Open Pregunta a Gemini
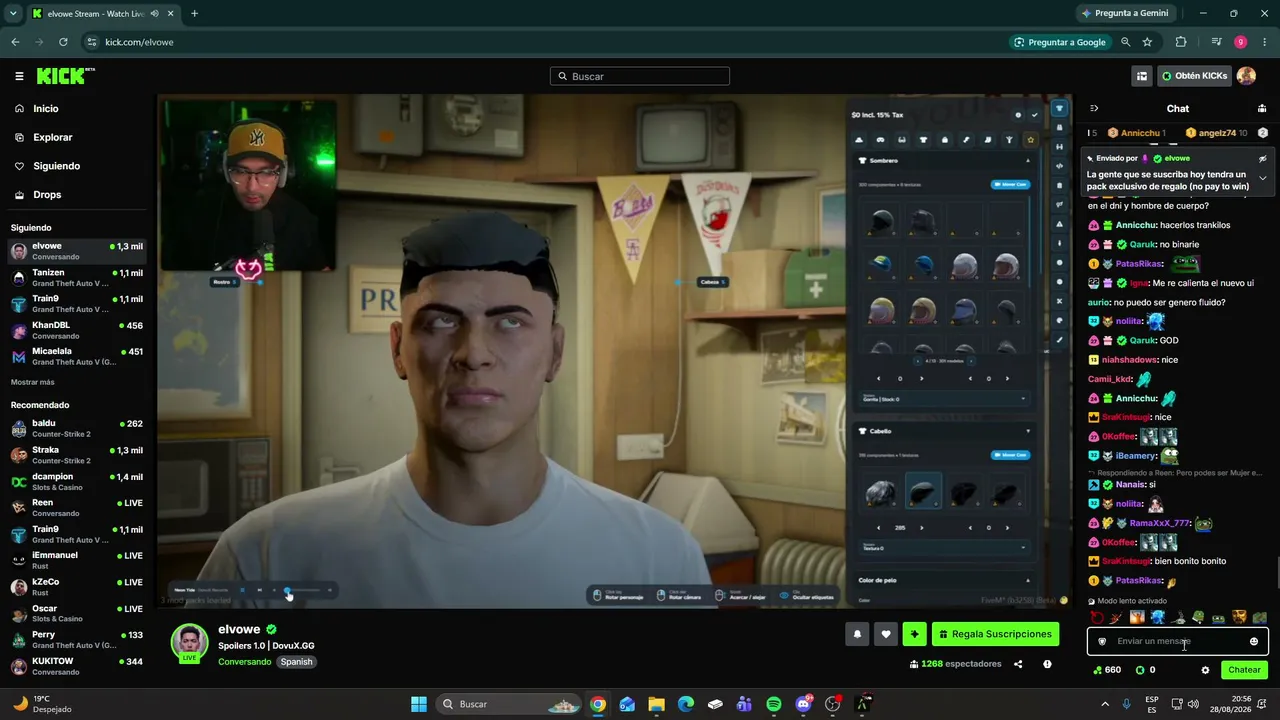Viewport: 1280px width, 720px height. (x=1125, y=13)
